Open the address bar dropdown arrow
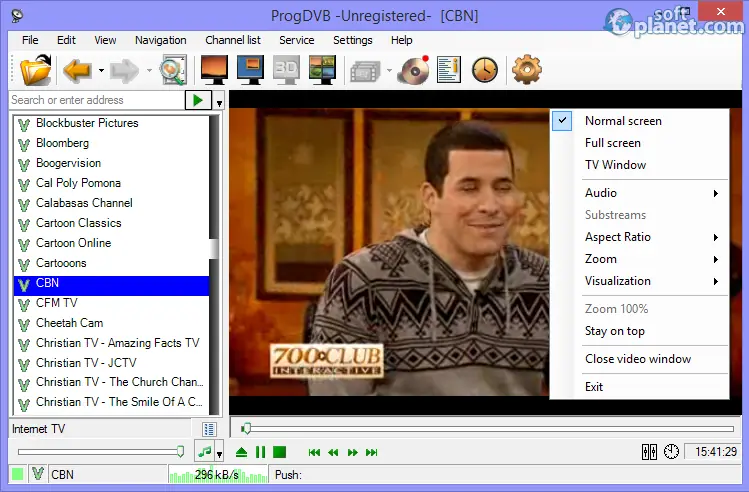The height and width of the screenshot is (492, 749). 219,103
